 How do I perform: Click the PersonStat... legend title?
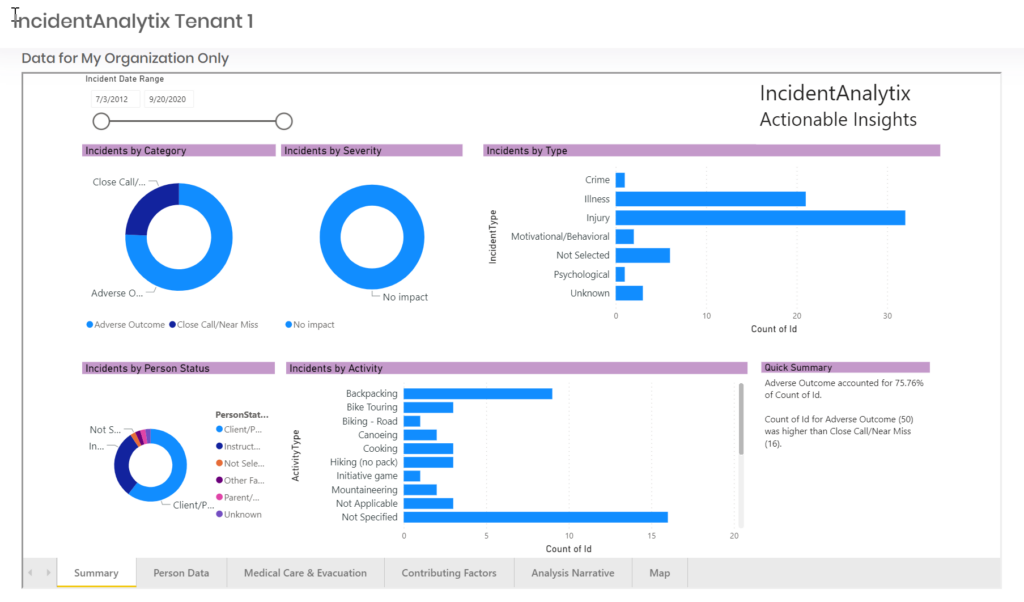click(242, 415)
